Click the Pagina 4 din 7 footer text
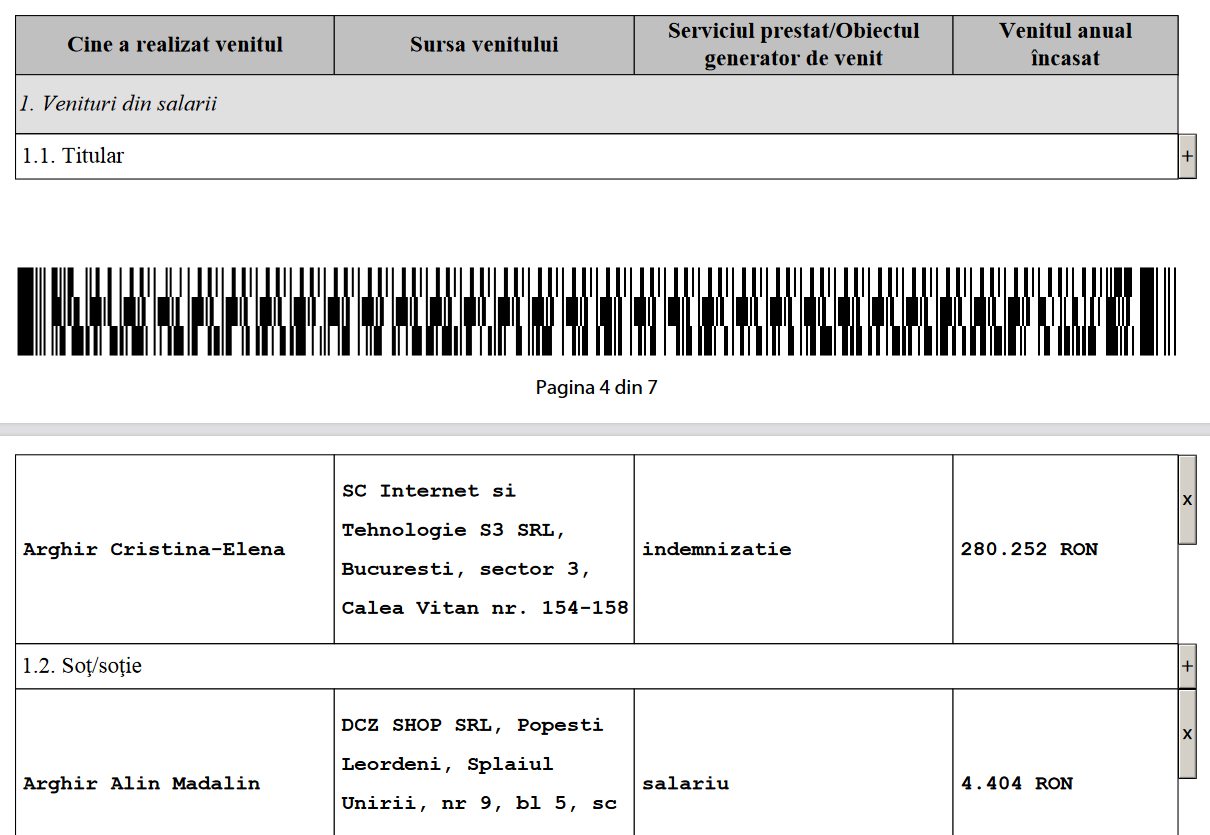This screenshot has width=1210, height=835. [x=597, y=387]
